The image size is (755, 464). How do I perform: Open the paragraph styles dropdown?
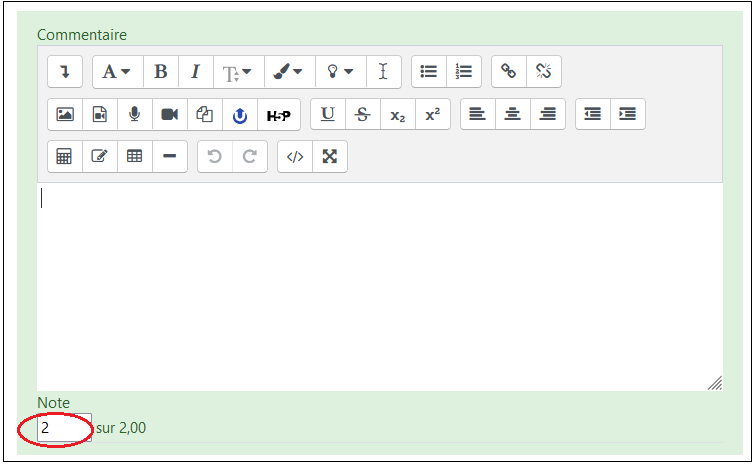[117, 72]
